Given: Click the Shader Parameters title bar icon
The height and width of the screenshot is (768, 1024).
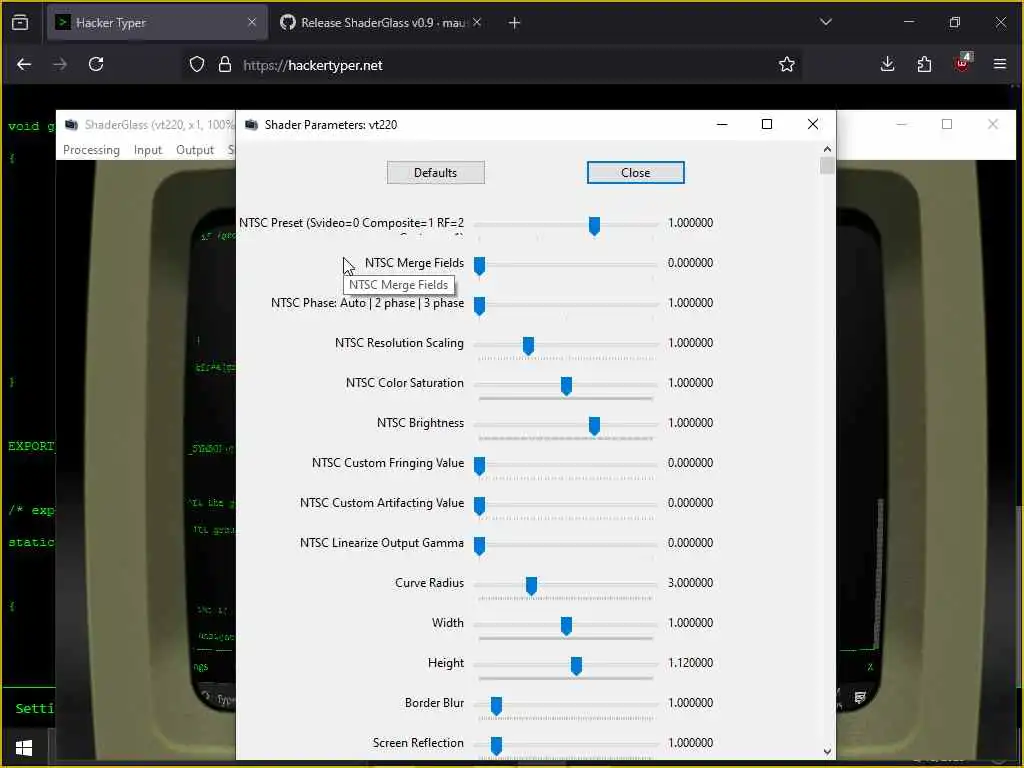Looking at the screenshot, I should click(251, 125).
